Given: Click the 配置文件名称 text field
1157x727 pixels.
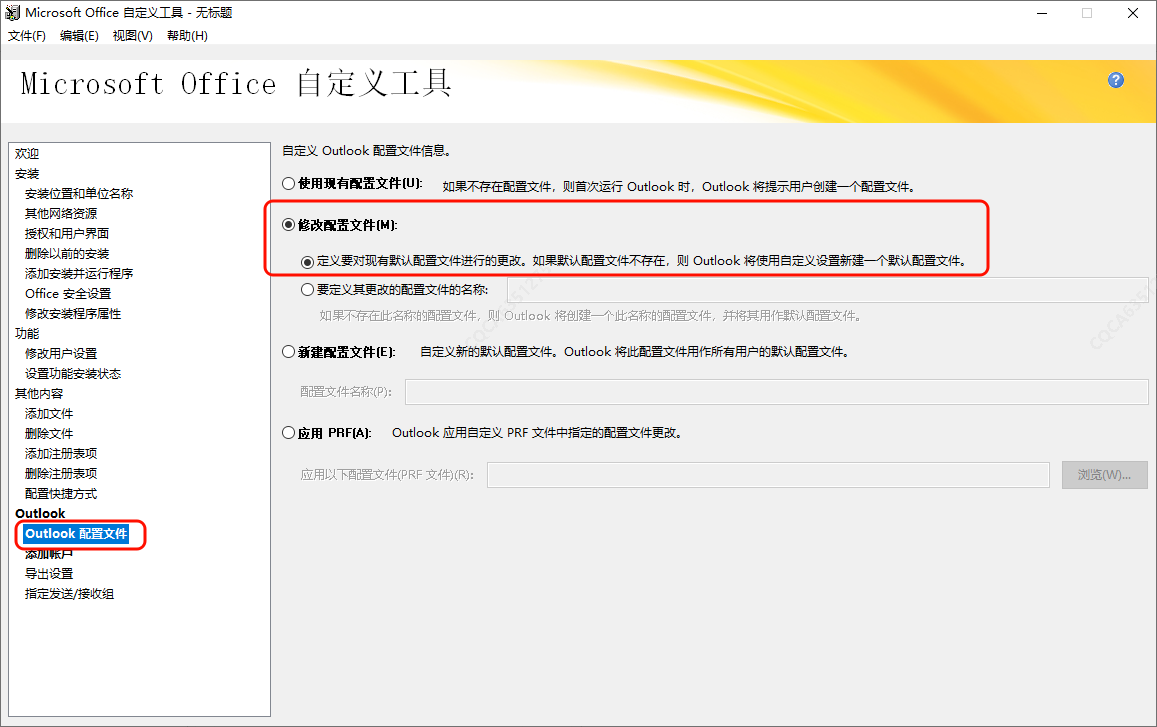Looking at the screenshot, I should tap(775, 392).
